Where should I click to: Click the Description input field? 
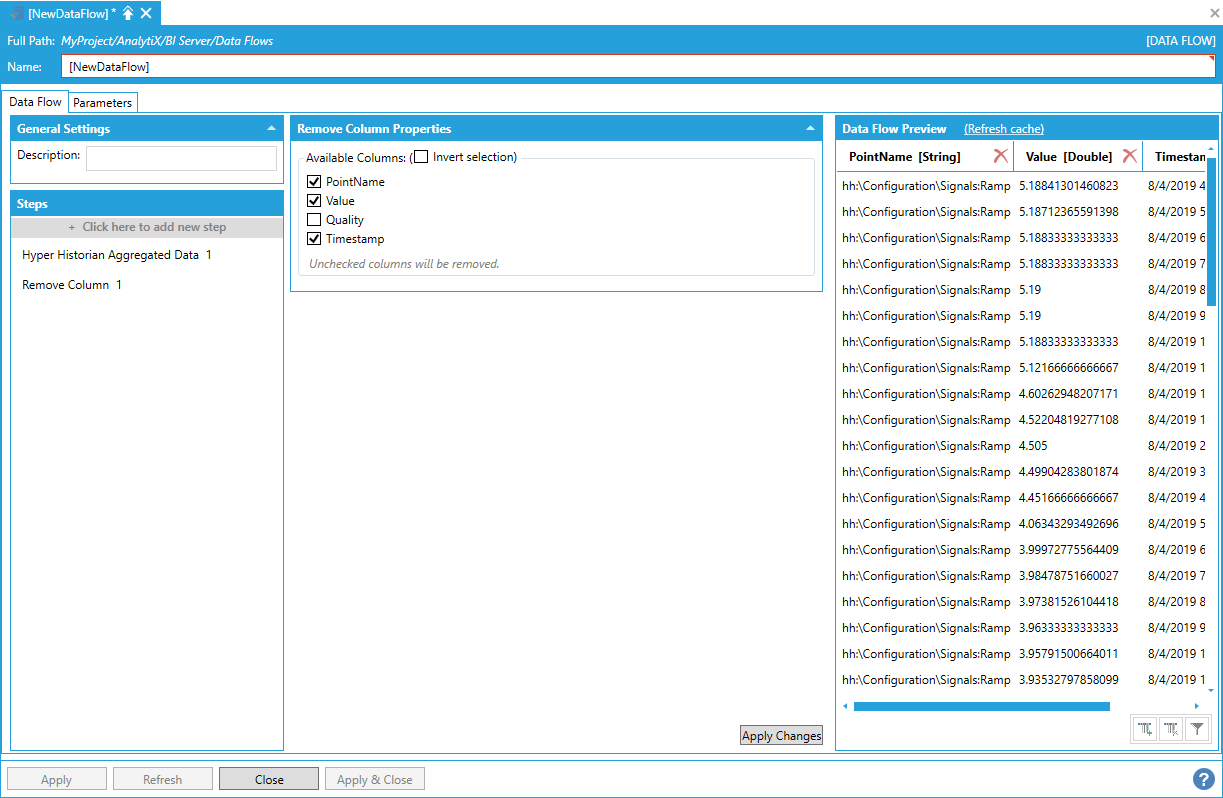click(x=181, y=158)
